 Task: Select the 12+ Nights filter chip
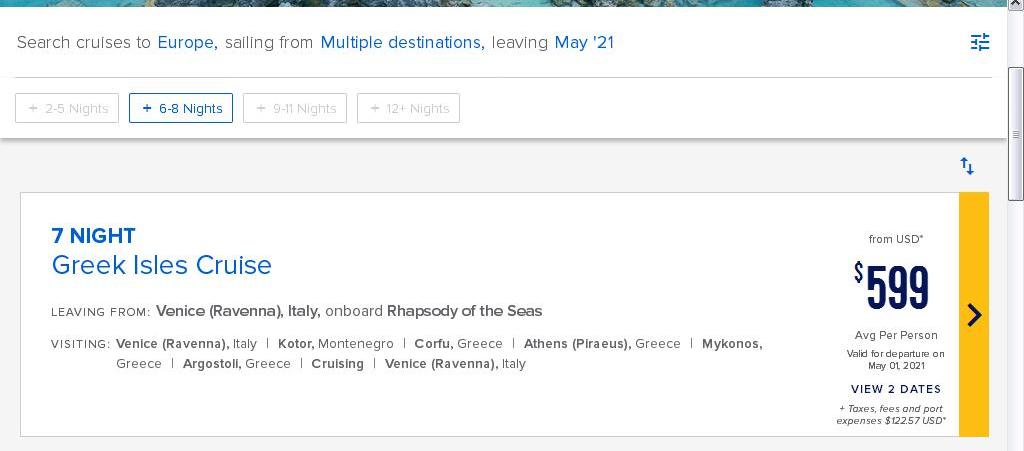(x=408, y=108)
